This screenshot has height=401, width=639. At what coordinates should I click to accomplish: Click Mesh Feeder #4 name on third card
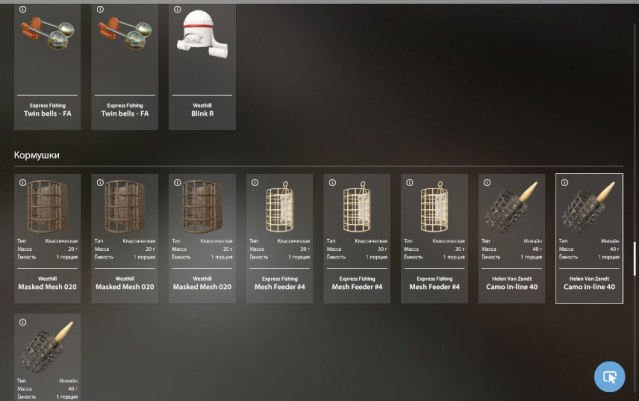pos(434,287)
